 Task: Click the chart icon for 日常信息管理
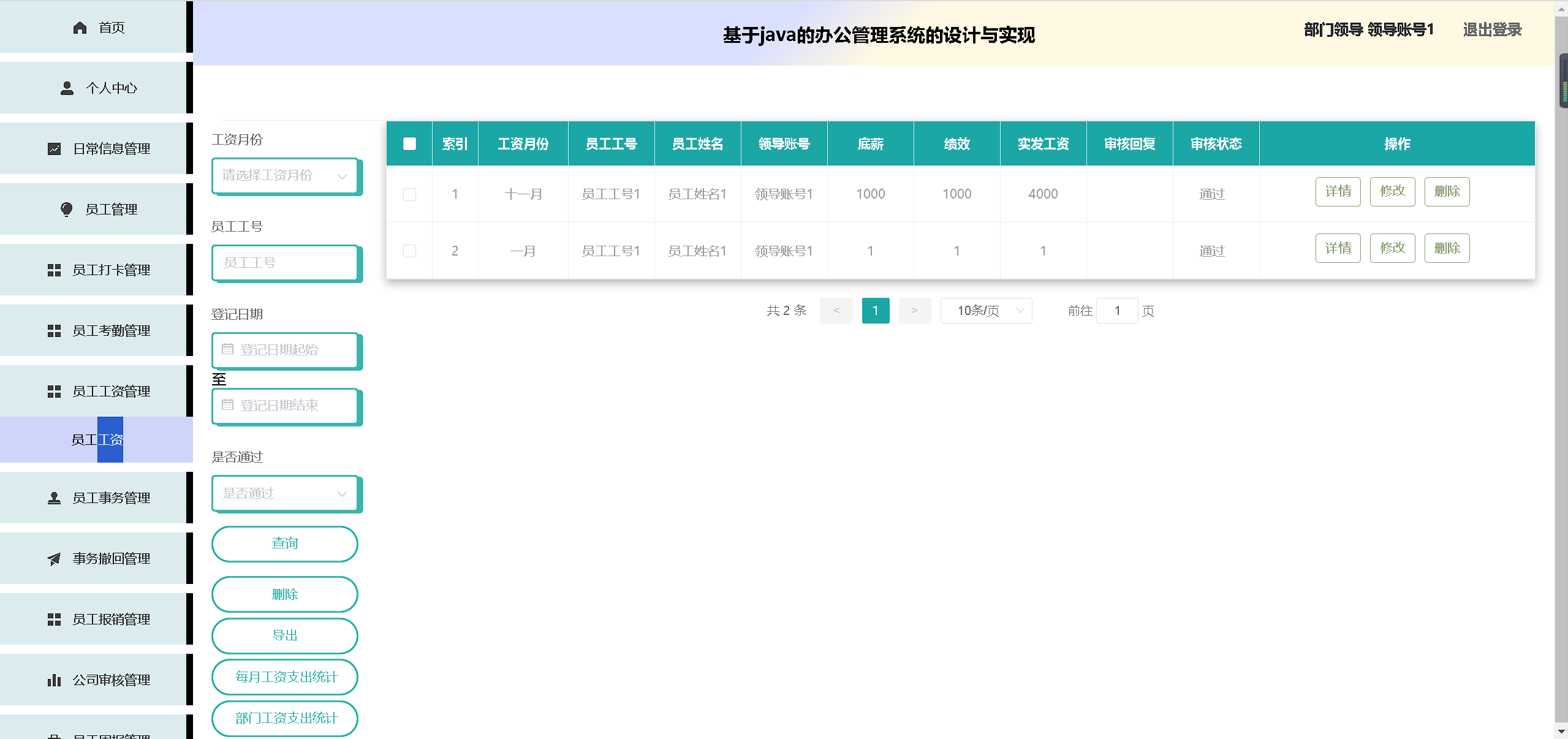point(54,149)
